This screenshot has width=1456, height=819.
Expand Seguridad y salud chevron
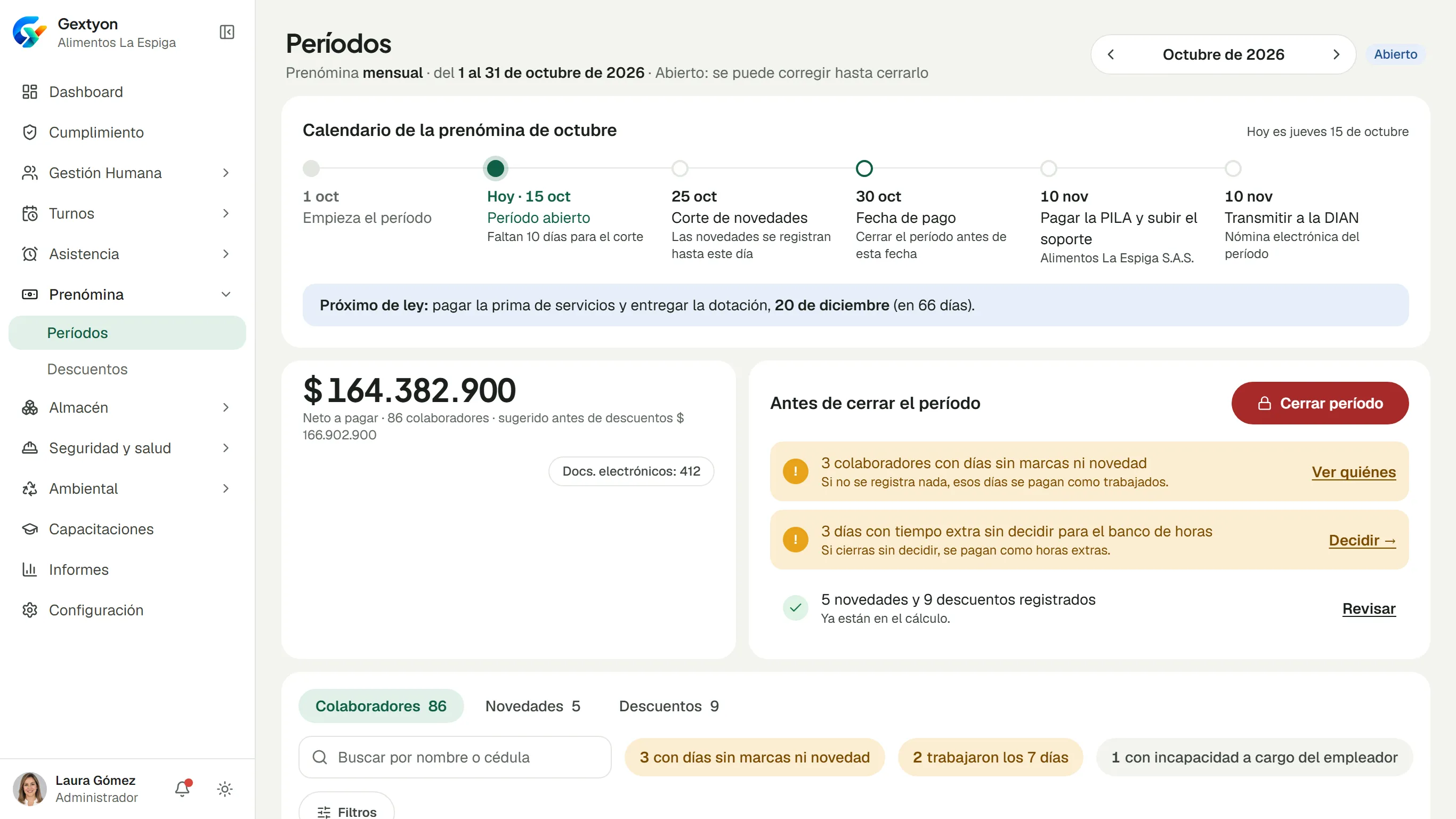225,448
